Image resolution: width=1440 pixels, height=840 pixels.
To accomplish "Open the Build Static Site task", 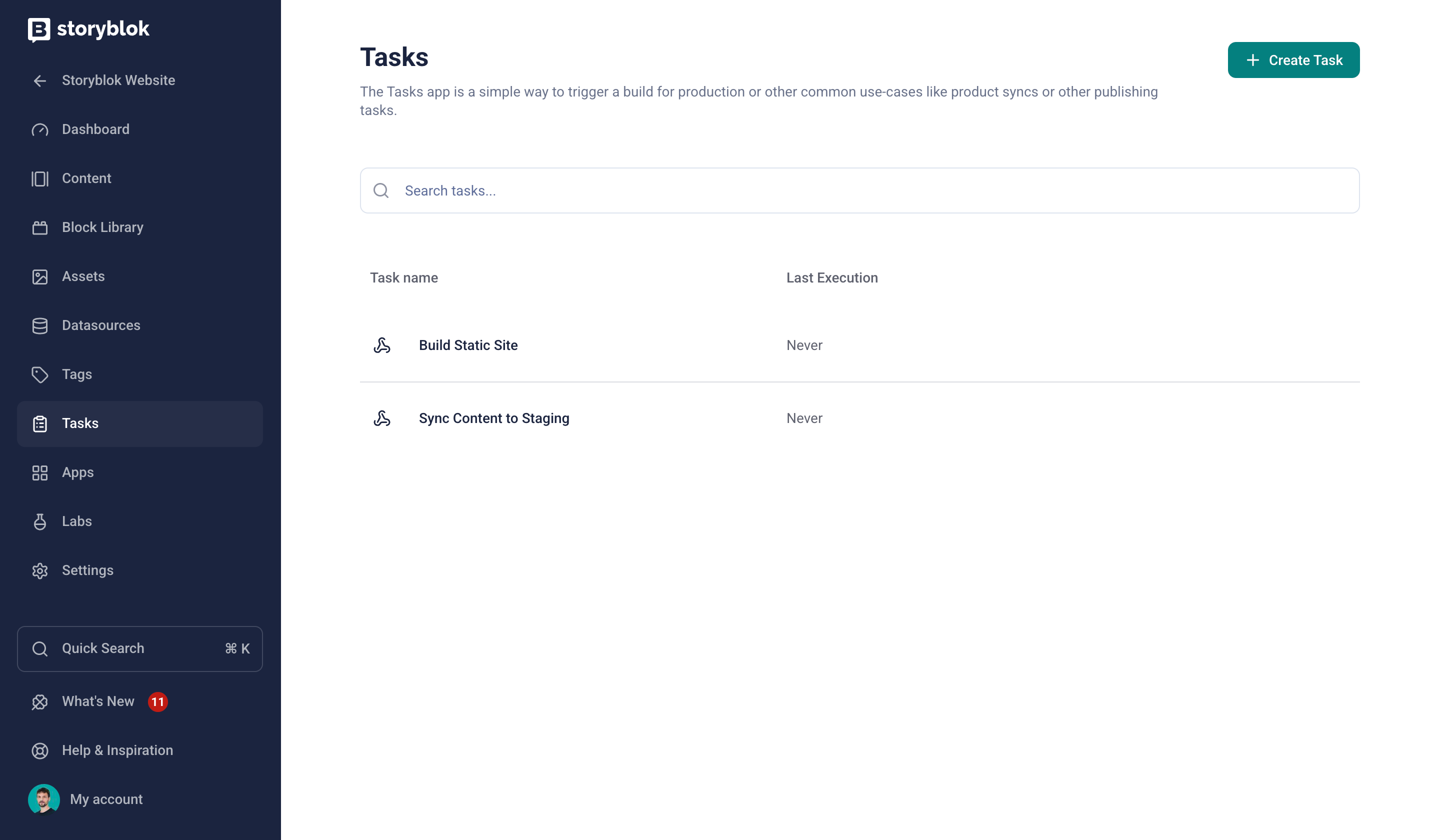I will tap(468, 345).
